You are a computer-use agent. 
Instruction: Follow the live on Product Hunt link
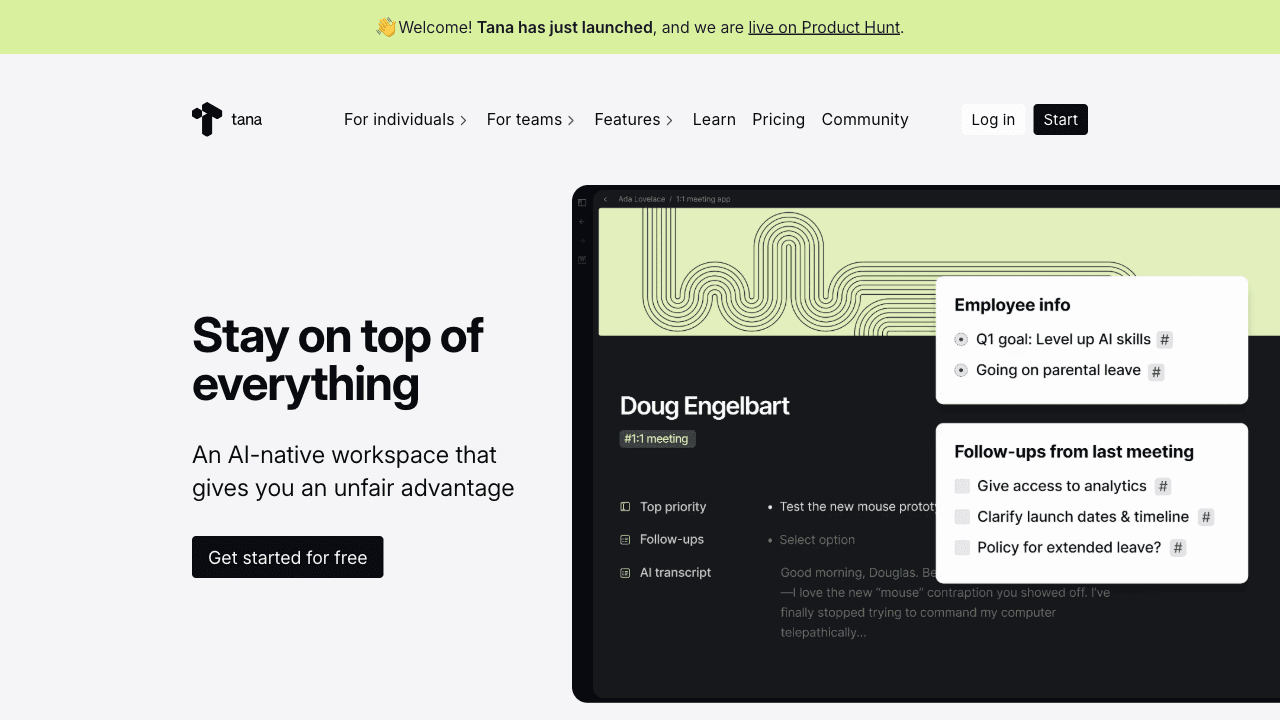pos(824,27)
